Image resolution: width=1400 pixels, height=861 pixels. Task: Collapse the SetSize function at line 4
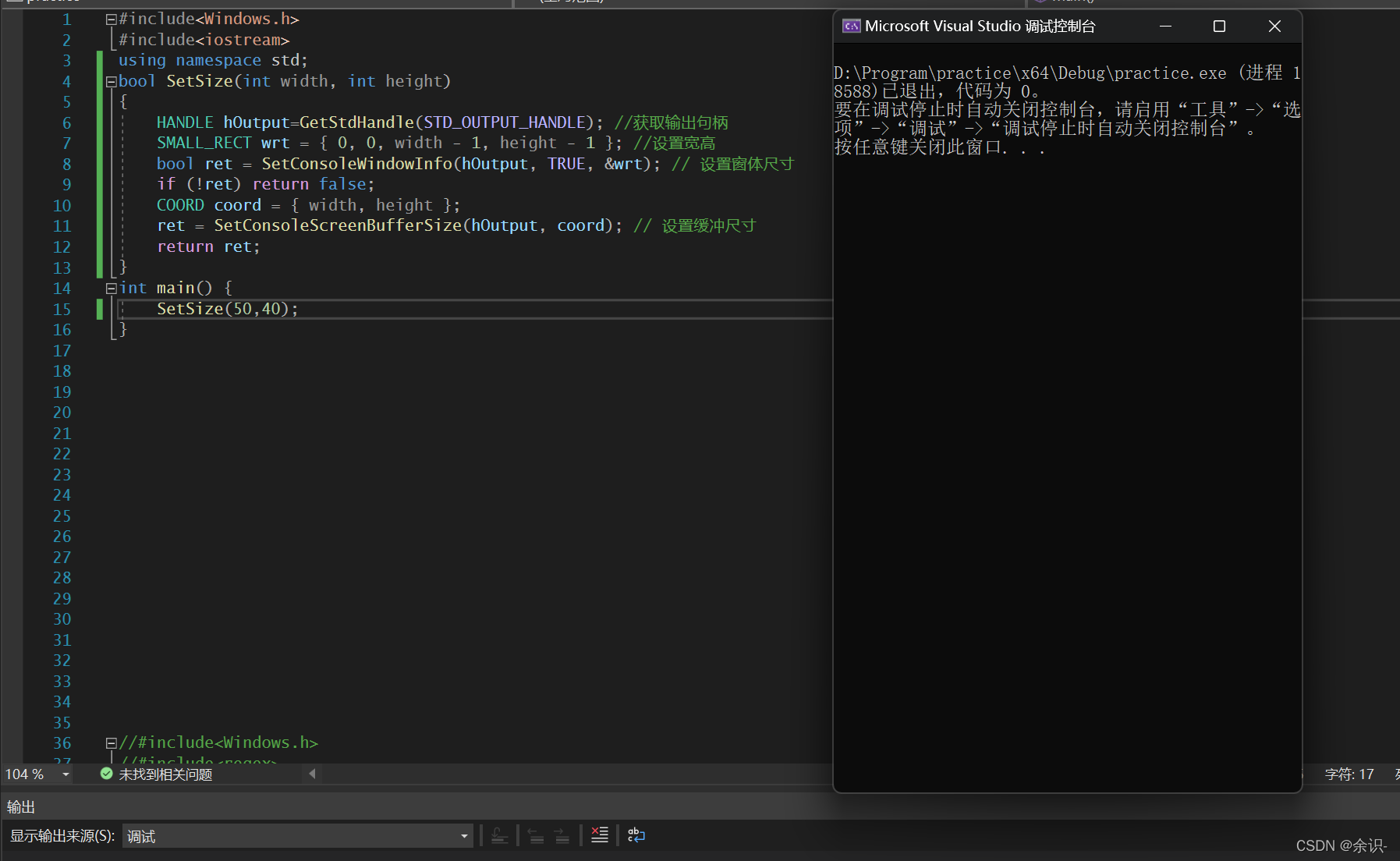(111, 82)
